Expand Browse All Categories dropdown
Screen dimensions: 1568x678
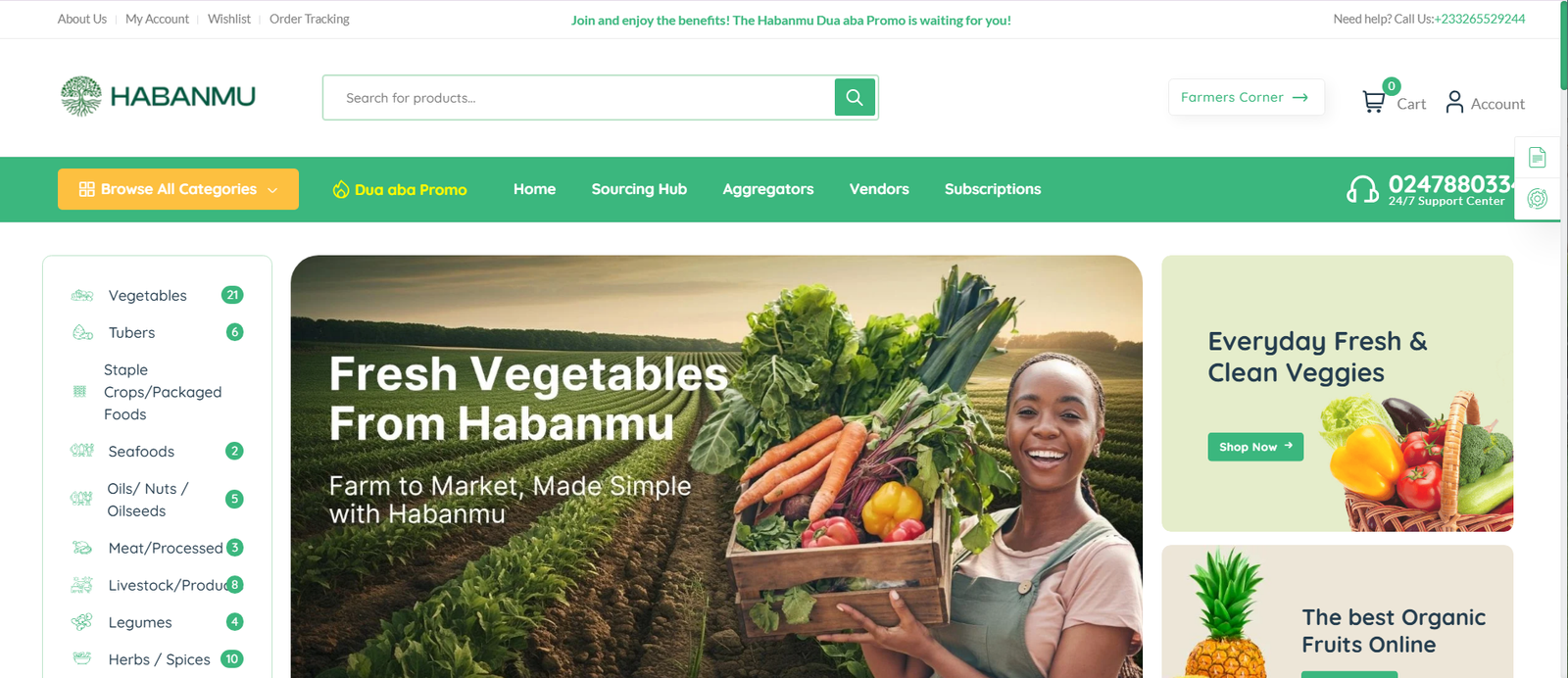point(178,189)
